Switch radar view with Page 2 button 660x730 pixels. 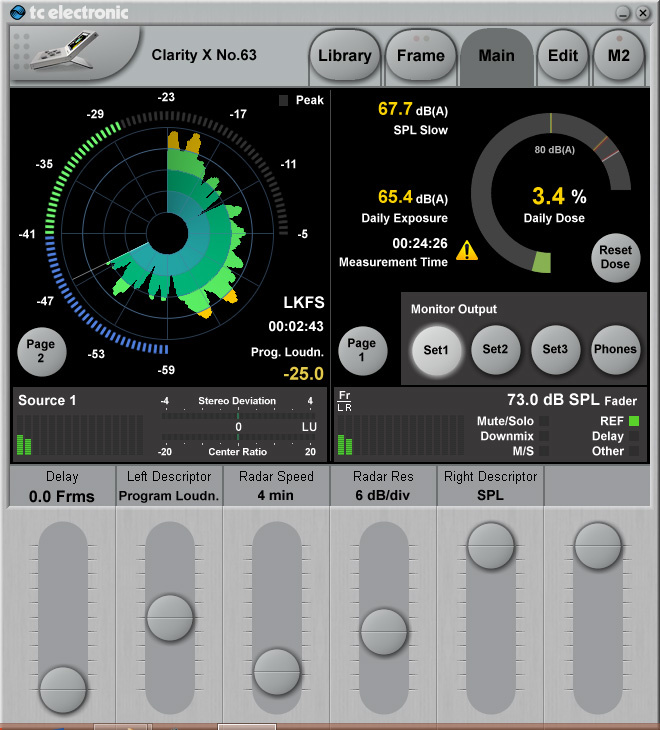pos(41,351)
